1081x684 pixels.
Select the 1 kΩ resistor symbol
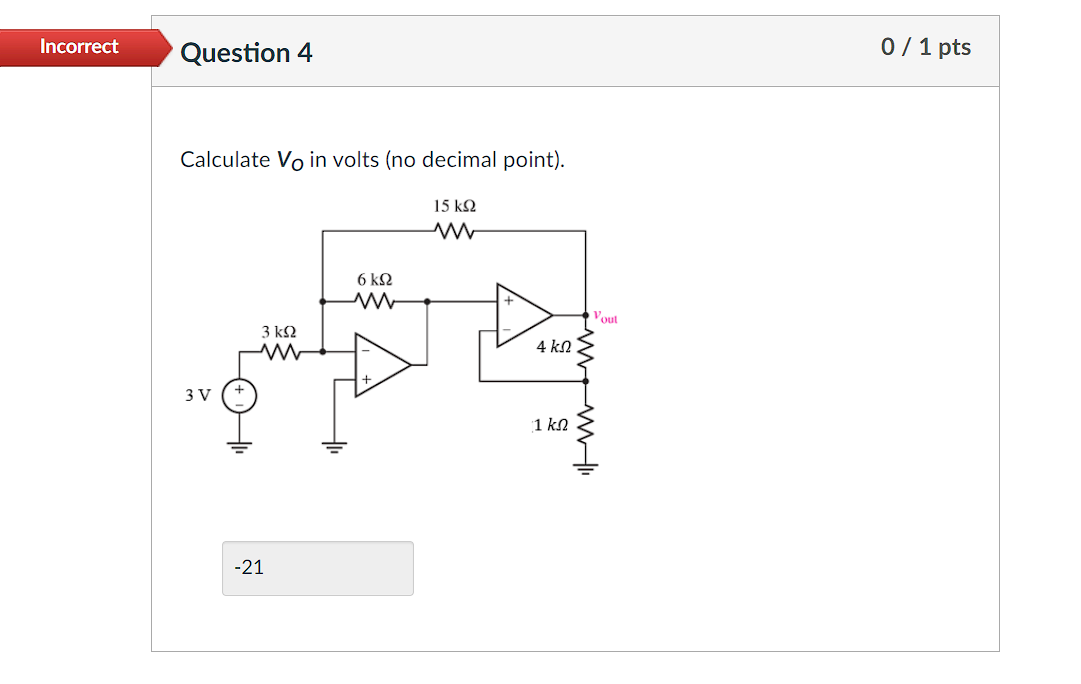pyautogui.click(x=584, y=422)
